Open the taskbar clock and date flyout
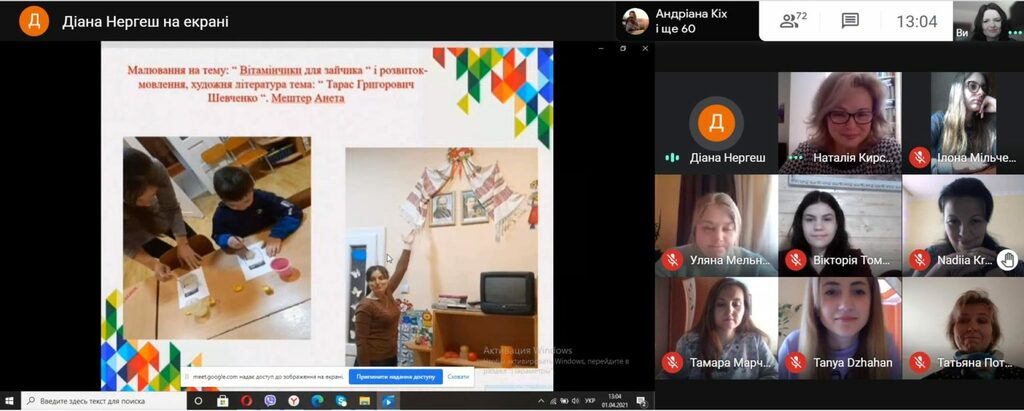This screenshot has height=411, width=1024. (x=615, y=401)
